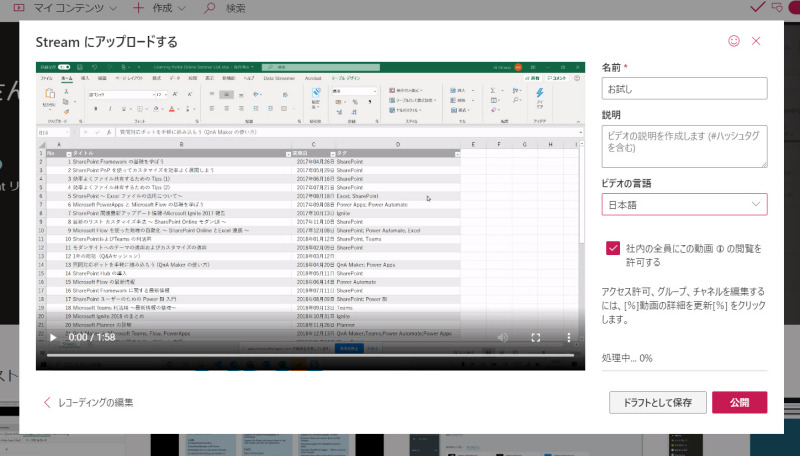The width and height of the screenshot is (800, 456).
Task: Enter fullscreen for the video preview
Action: point(536,338)
